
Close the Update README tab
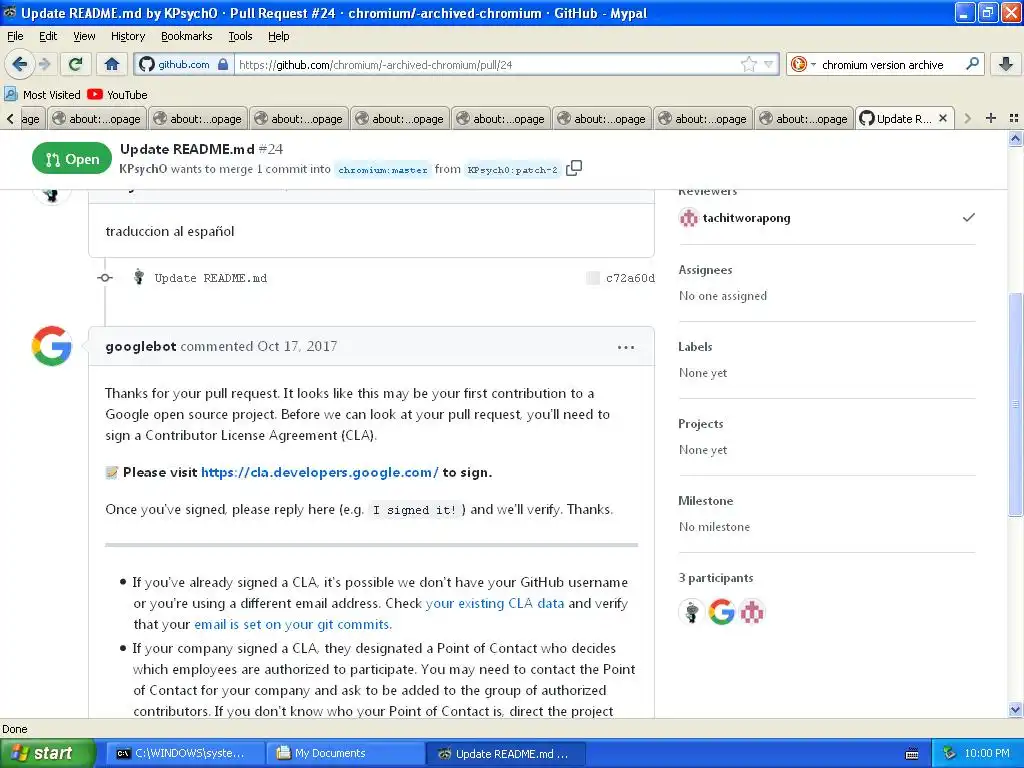(942, 118)
